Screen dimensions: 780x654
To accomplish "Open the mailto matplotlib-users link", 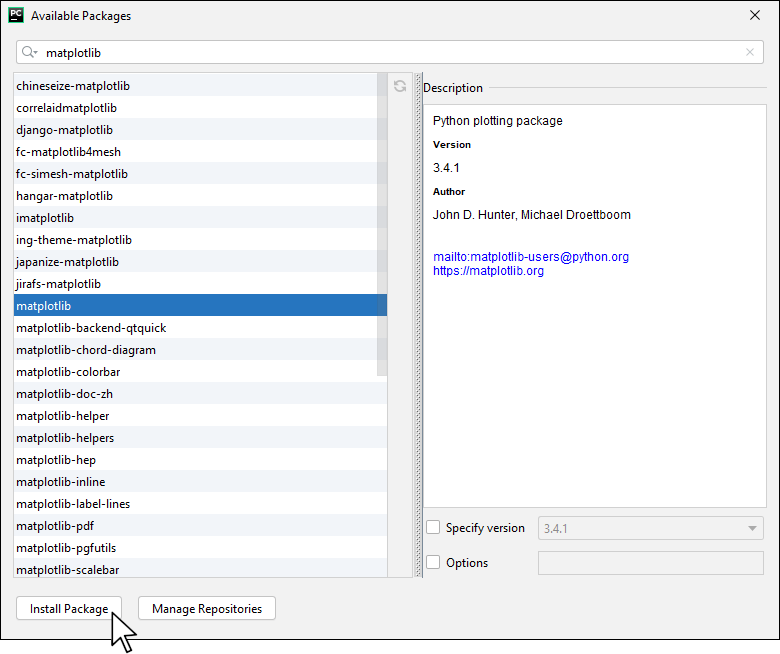I will click(x=531, y=257).
